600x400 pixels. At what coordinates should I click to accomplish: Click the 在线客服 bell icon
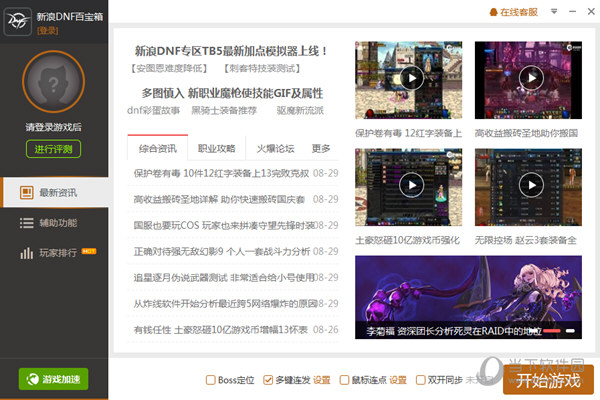coord(493,12)
